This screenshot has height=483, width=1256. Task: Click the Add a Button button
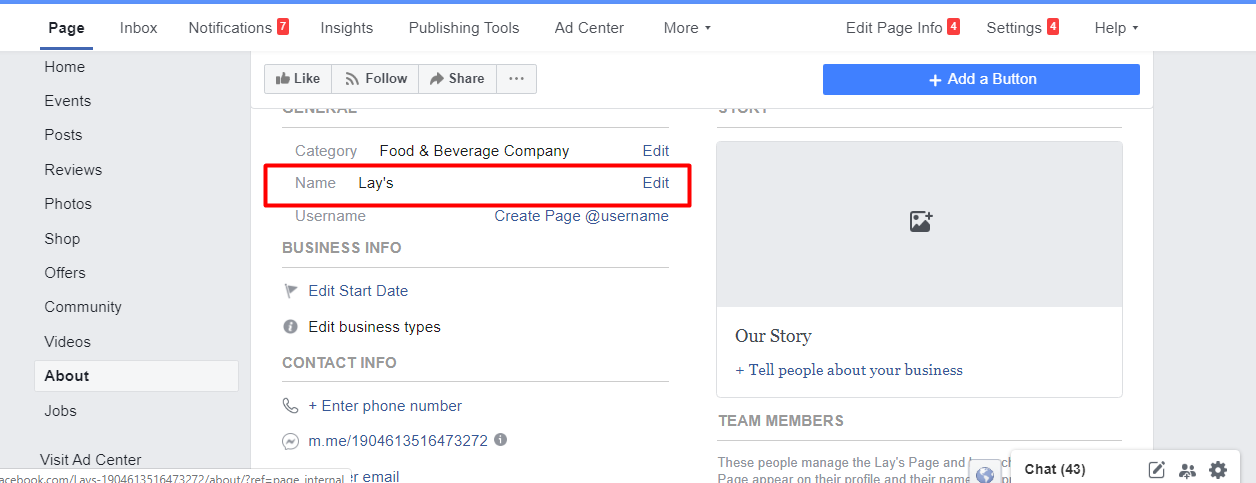pyautogui.click(x=981, y=79)
